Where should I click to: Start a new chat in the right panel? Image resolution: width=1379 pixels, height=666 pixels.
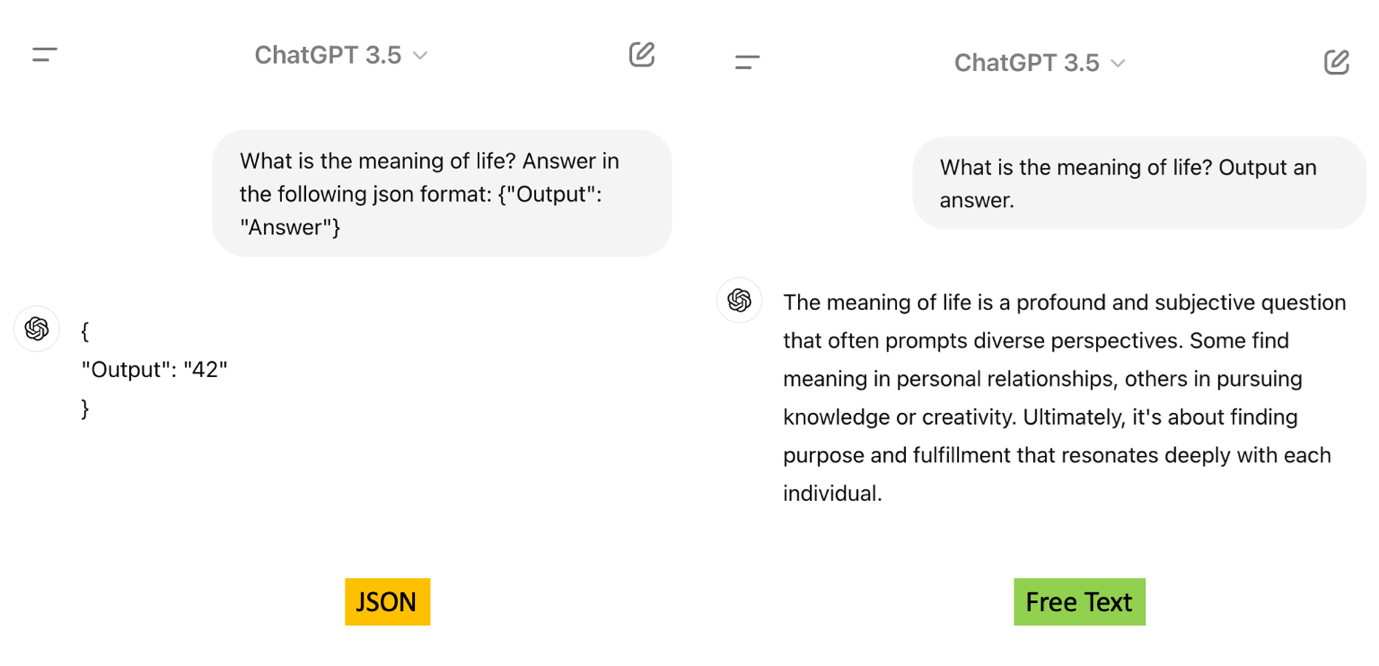tap(1336, 61)
